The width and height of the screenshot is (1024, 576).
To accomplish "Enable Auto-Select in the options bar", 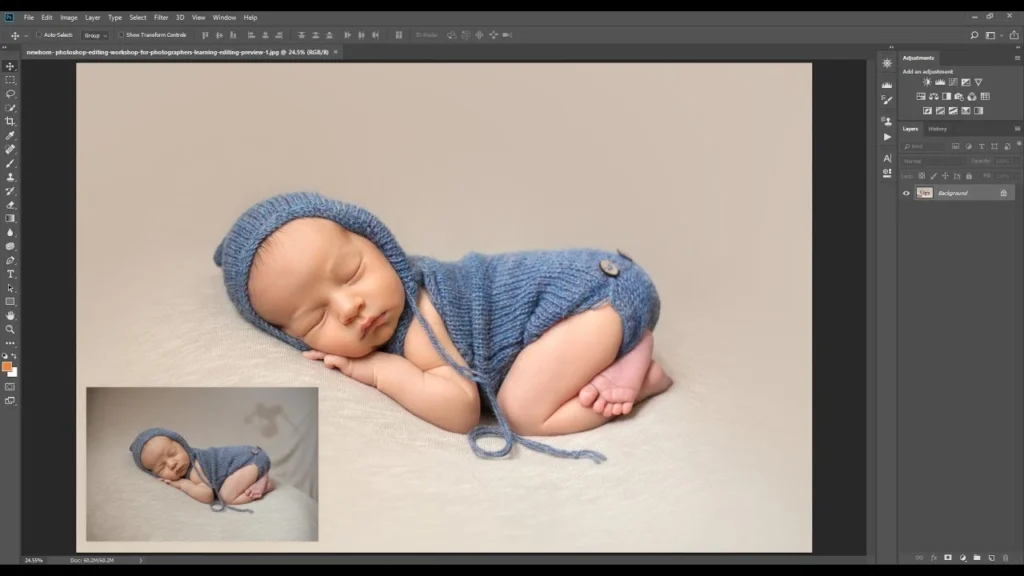I will [39, 35].
